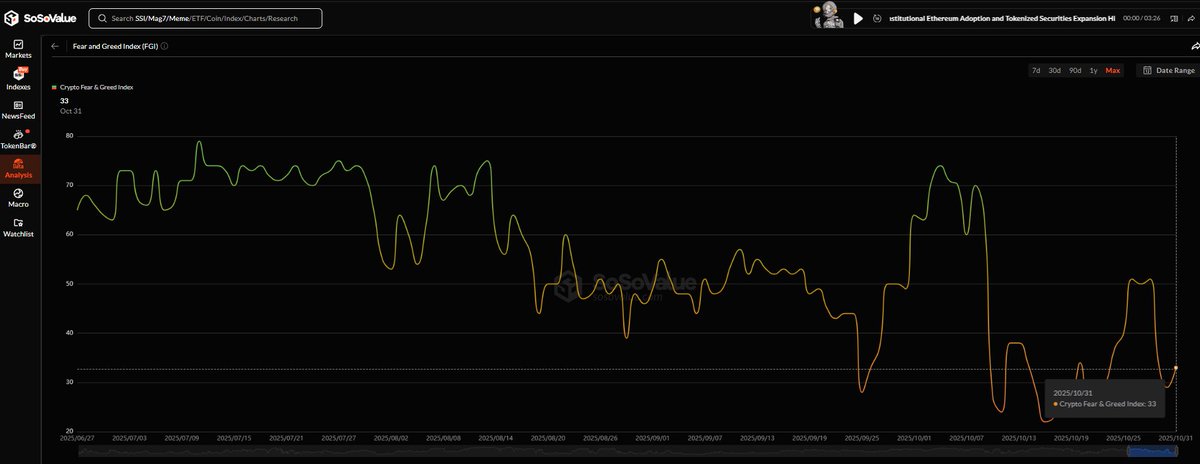1200x464 pixels.
Task: Focus the search box for SSI/Mag7/Meme
Action: tap(206, 18)
